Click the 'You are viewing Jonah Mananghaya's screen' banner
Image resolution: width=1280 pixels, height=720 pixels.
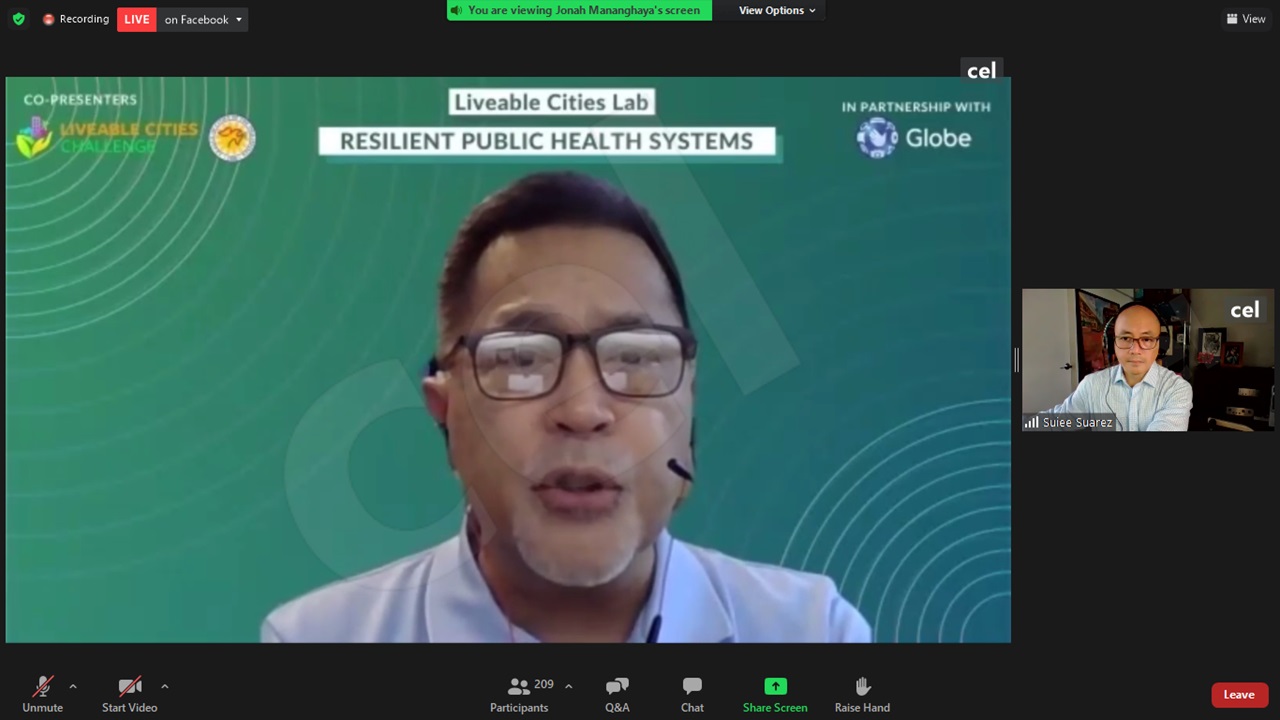[579, 10]
